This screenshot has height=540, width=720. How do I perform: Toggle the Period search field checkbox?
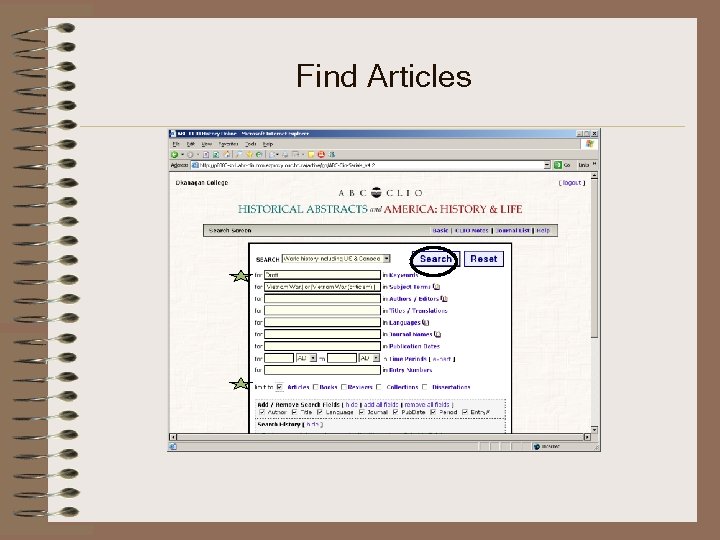tap(433, 412)
